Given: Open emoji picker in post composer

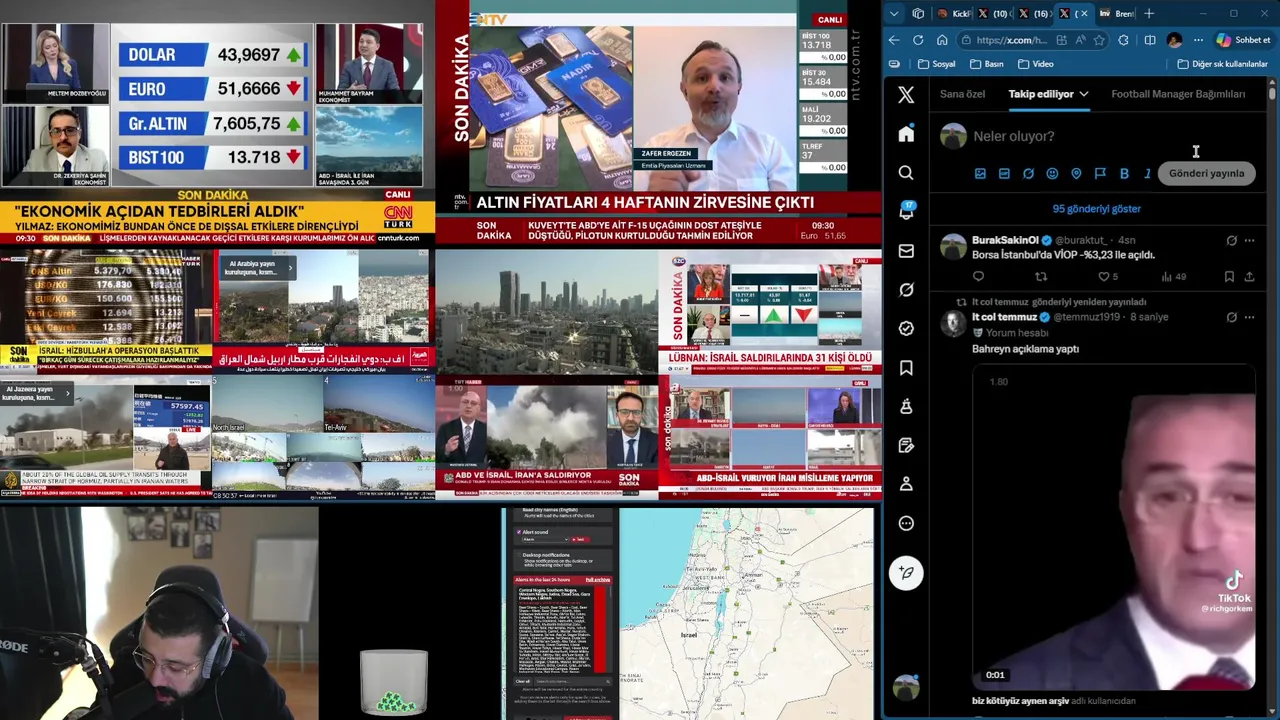Looking at the screenshot, I should coord(1052,173).
